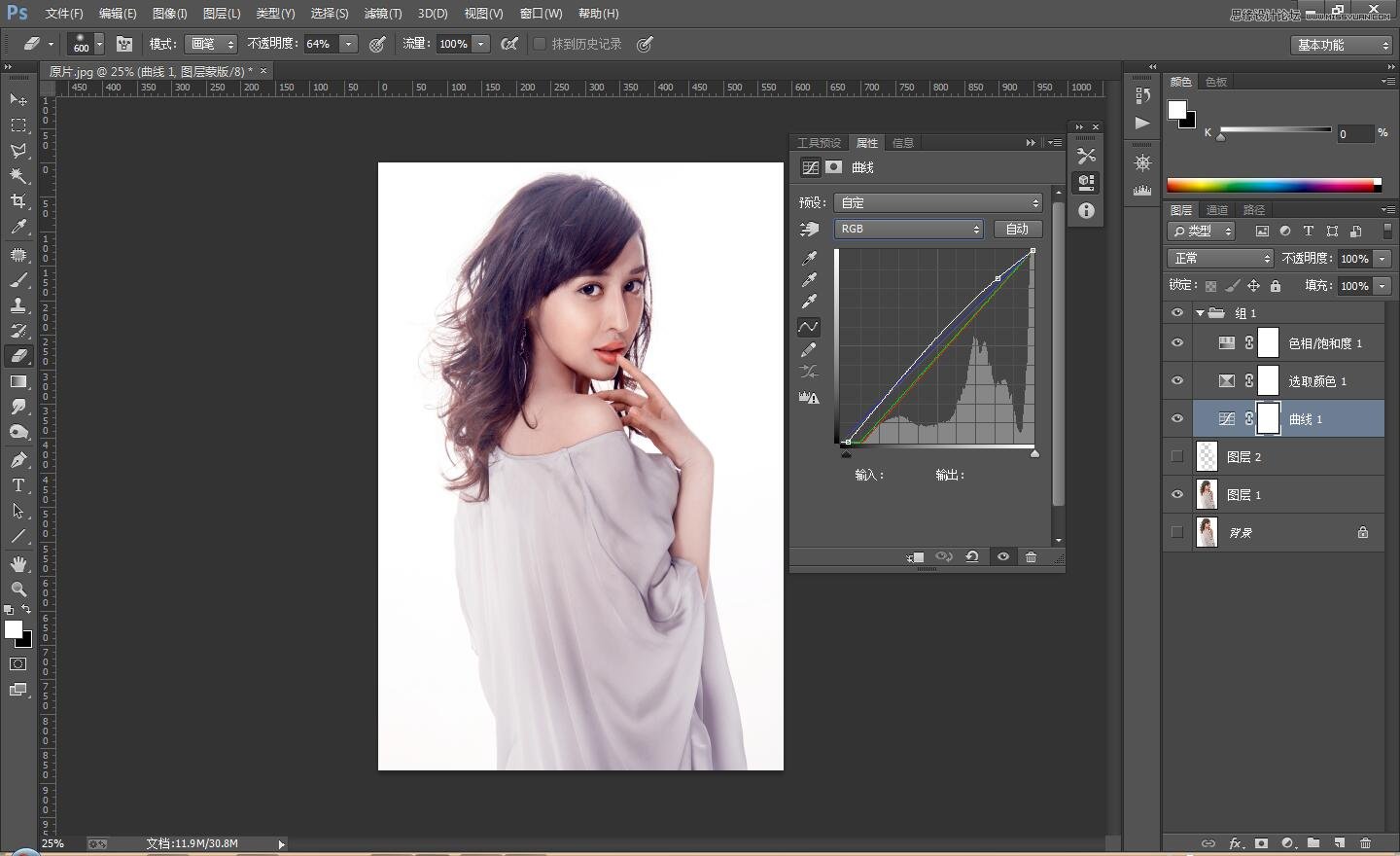Viewport: 1400px width, 856px height.
Task: Select the Zoom tool
Action: click(x=18, y=589)
